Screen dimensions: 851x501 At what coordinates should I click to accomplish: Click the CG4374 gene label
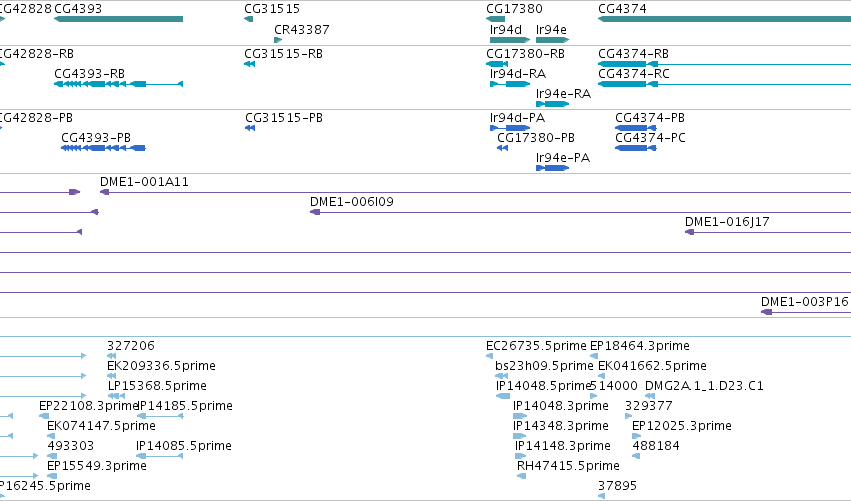622,9
